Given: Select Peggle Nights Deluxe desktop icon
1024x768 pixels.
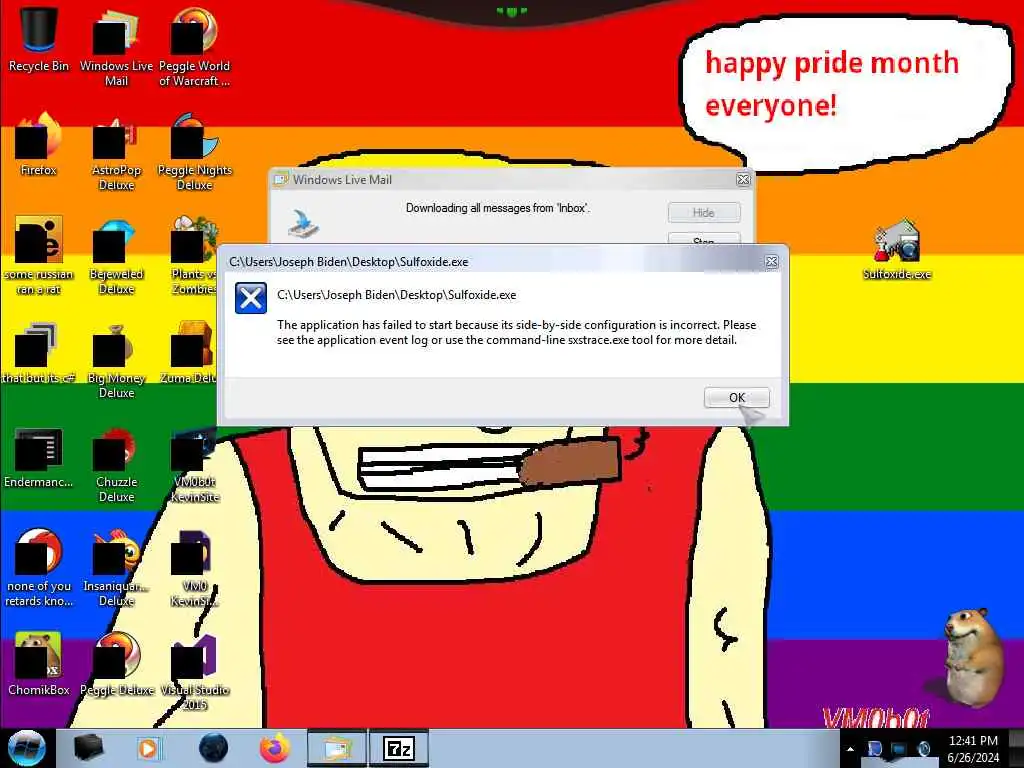Looking at the screenshot, I should click(195, 152).
